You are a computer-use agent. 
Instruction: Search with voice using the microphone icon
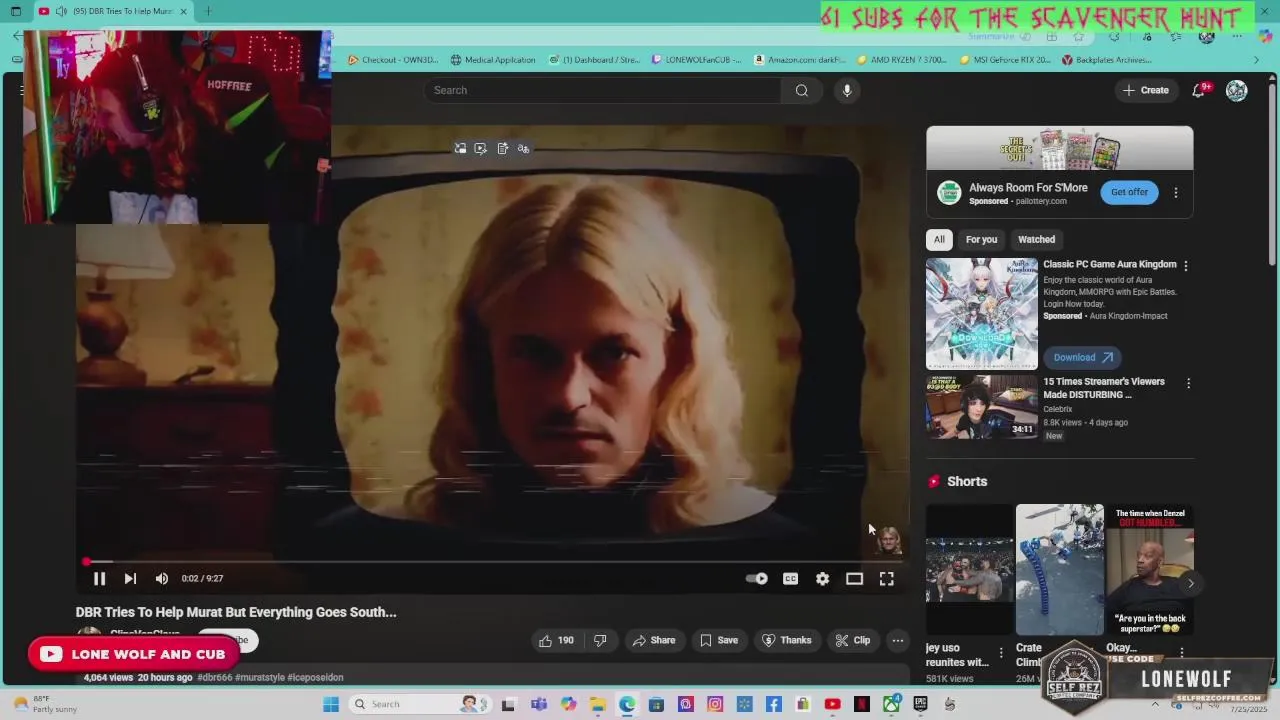coord(847,90)
